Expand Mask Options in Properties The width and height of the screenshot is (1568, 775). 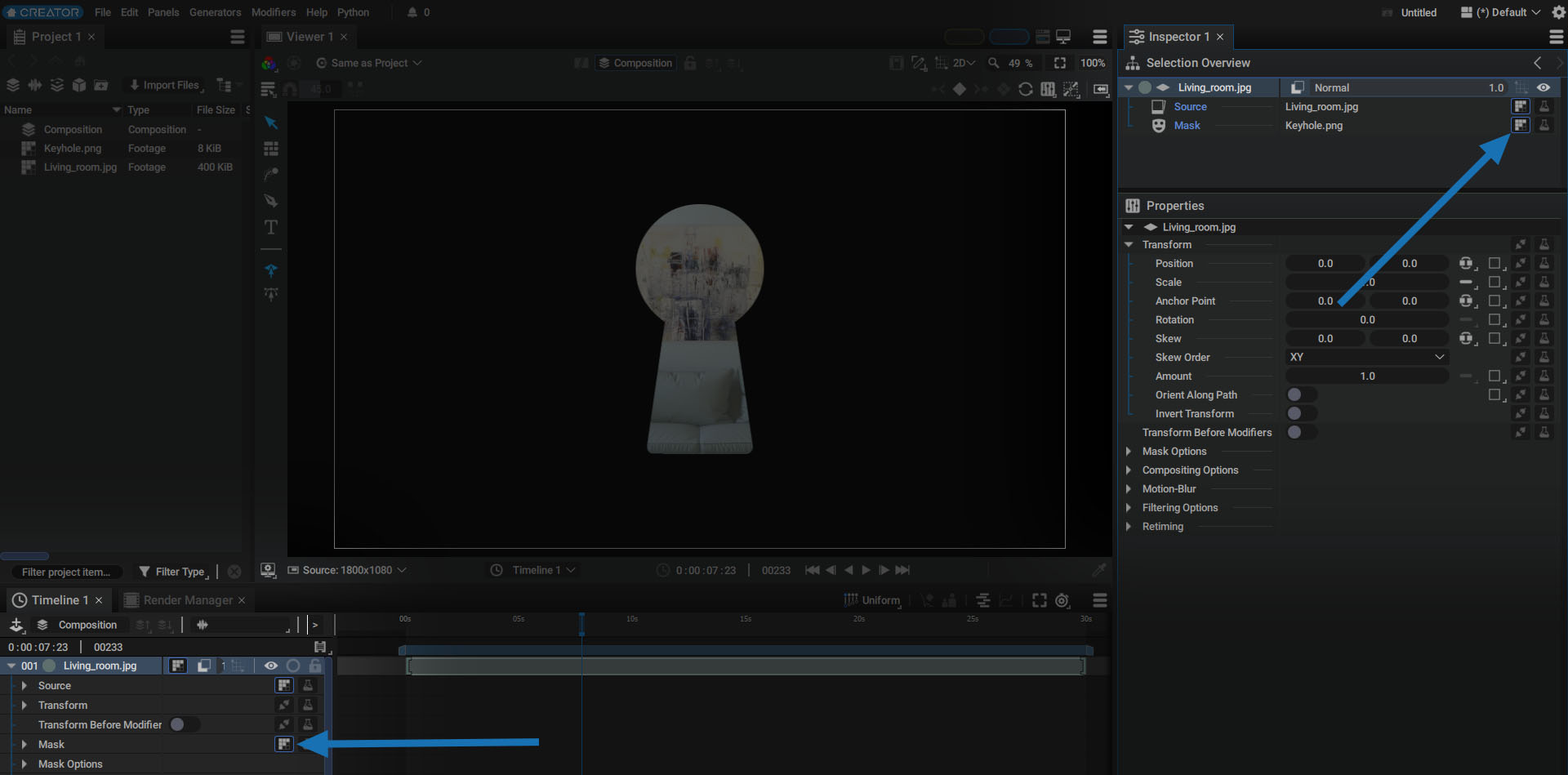(1129, 451)
